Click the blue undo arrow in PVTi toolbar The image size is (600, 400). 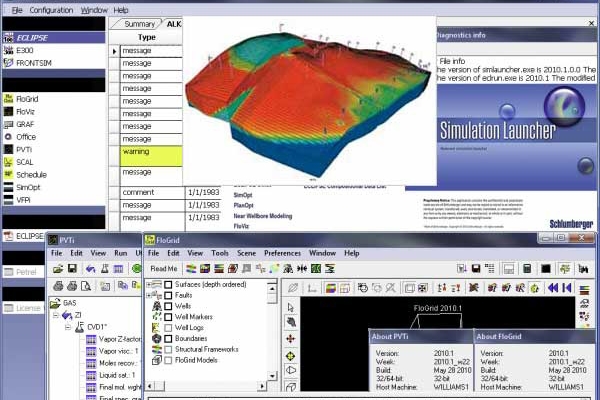90,269
